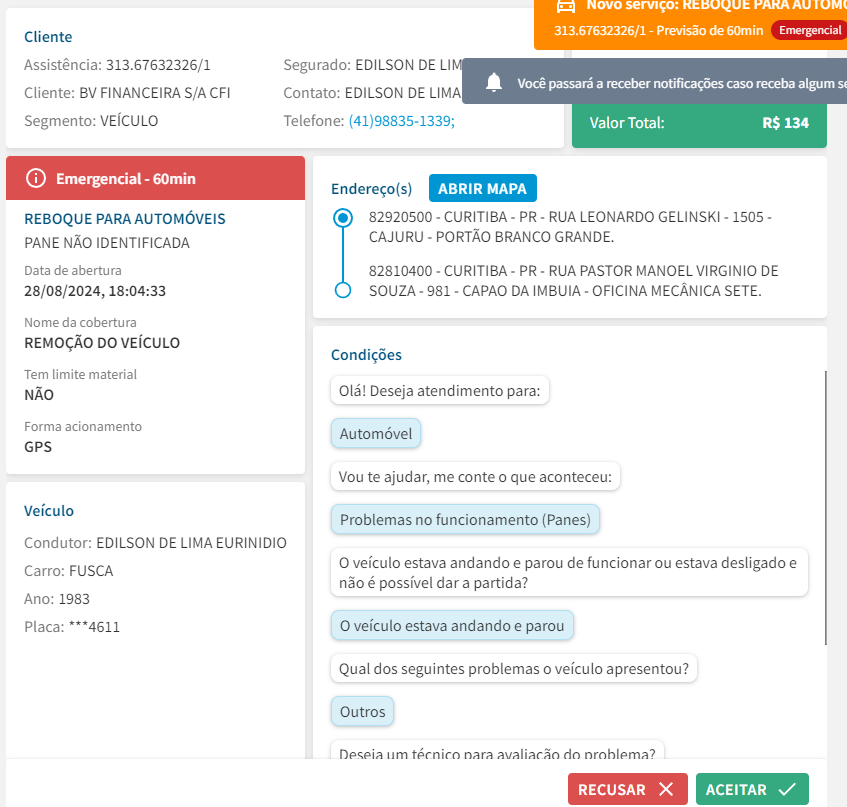Call the phone number (41)98835-1339

click(402, 120)
